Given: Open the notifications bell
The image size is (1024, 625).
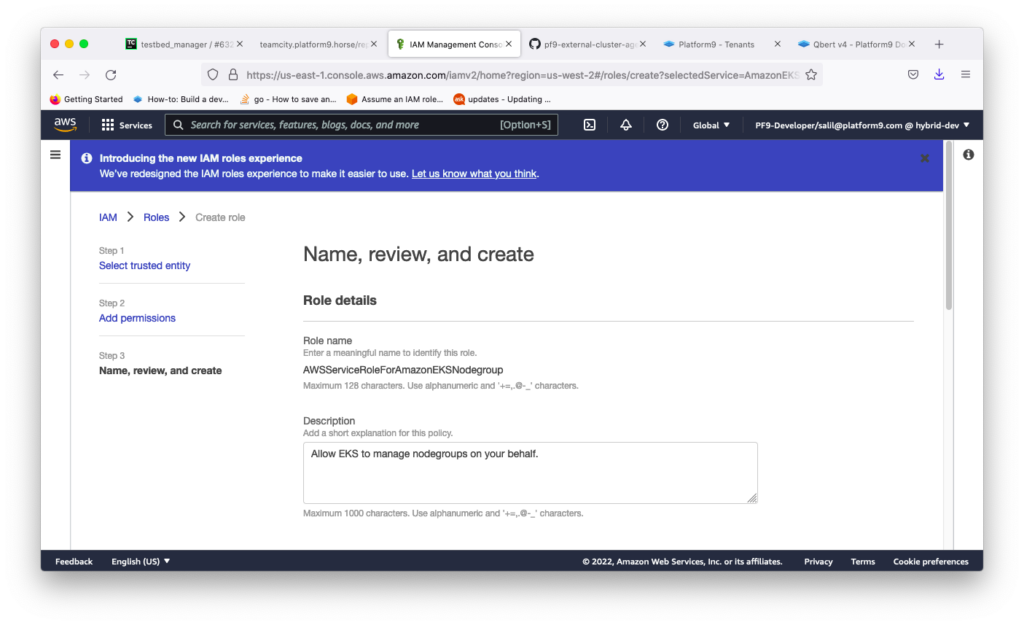Looking at the screenshot, I should [x=626, y=125].
